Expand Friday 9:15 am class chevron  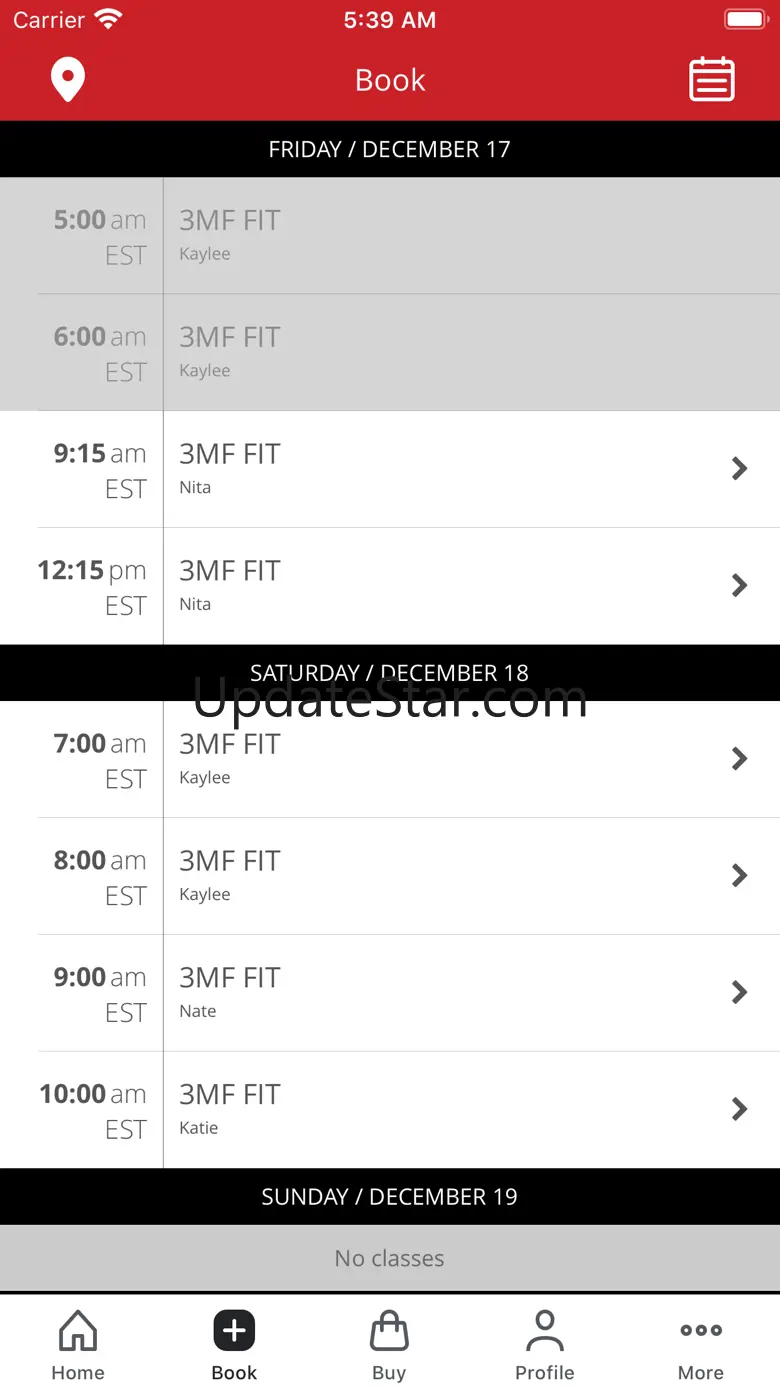tap(740, 468)
